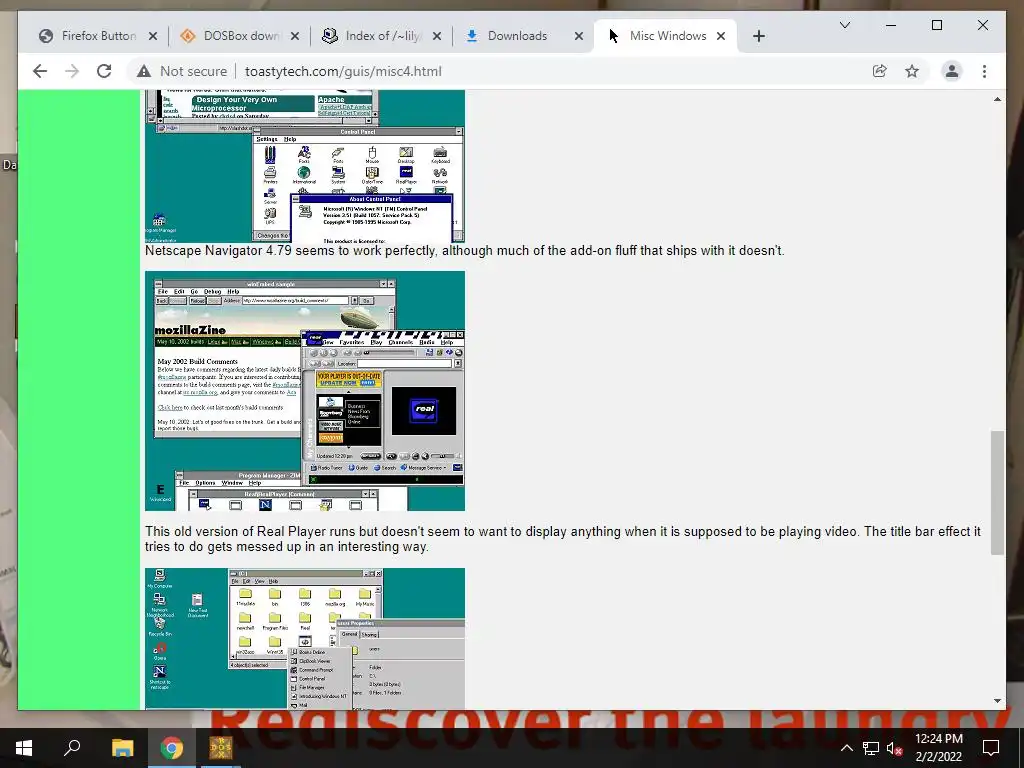Viewport: 1024px width, 768px height.
Task: Open the Chrome three-dot menu
Action: tap(984, 71)
